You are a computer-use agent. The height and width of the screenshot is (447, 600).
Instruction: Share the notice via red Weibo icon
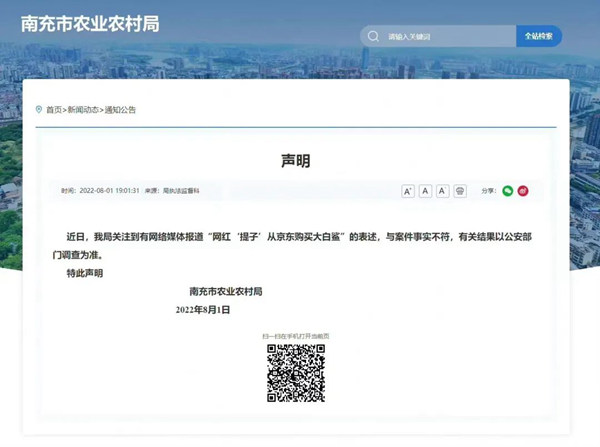click(x=523, y=190)
